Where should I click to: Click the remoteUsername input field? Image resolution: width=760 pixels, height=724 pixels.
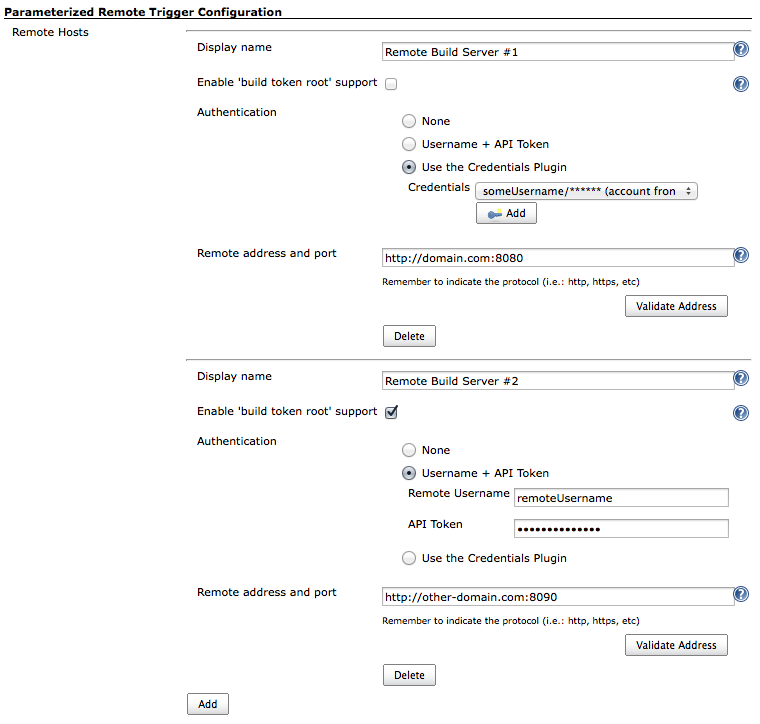(x=621, y=498)
